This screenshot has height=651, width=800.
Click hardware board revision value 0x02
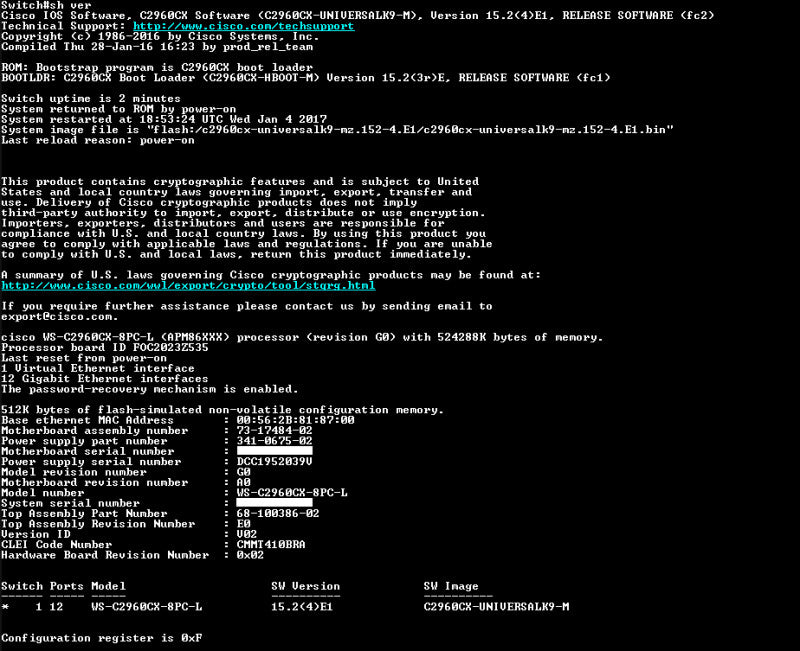pos(250,555)
